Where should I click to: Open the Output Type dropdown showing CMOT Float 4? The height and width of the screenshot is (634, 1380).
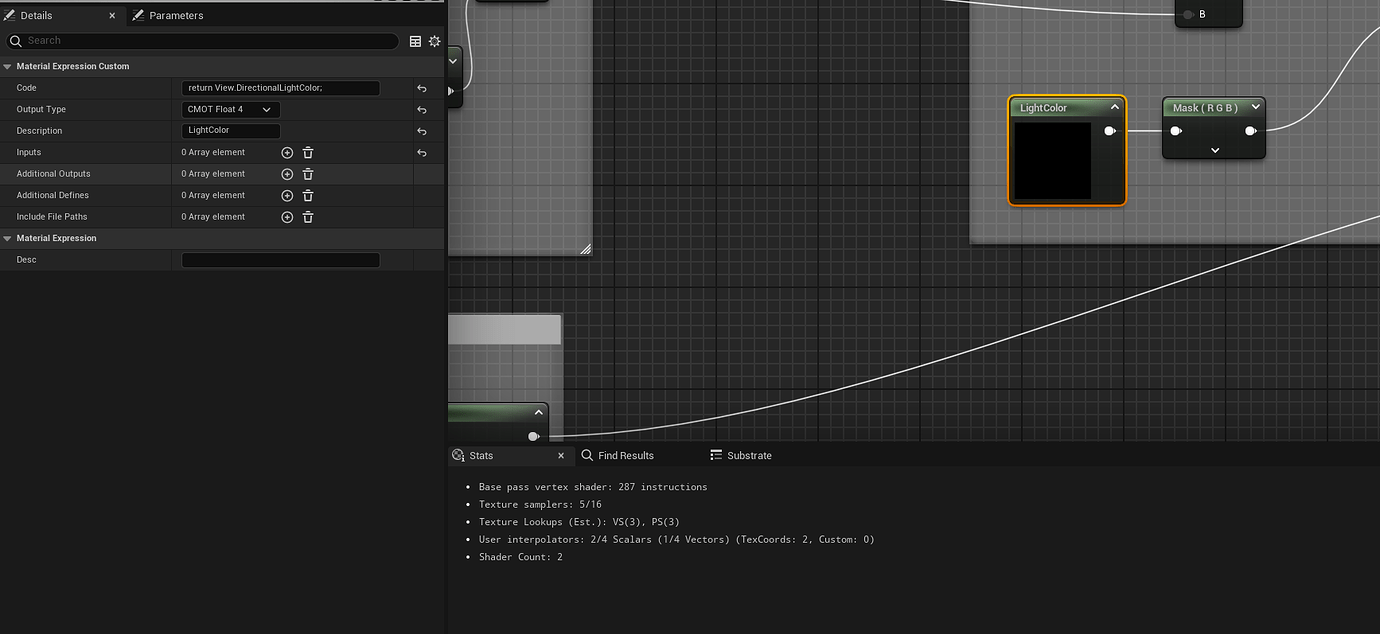click(x=230, y=109)
